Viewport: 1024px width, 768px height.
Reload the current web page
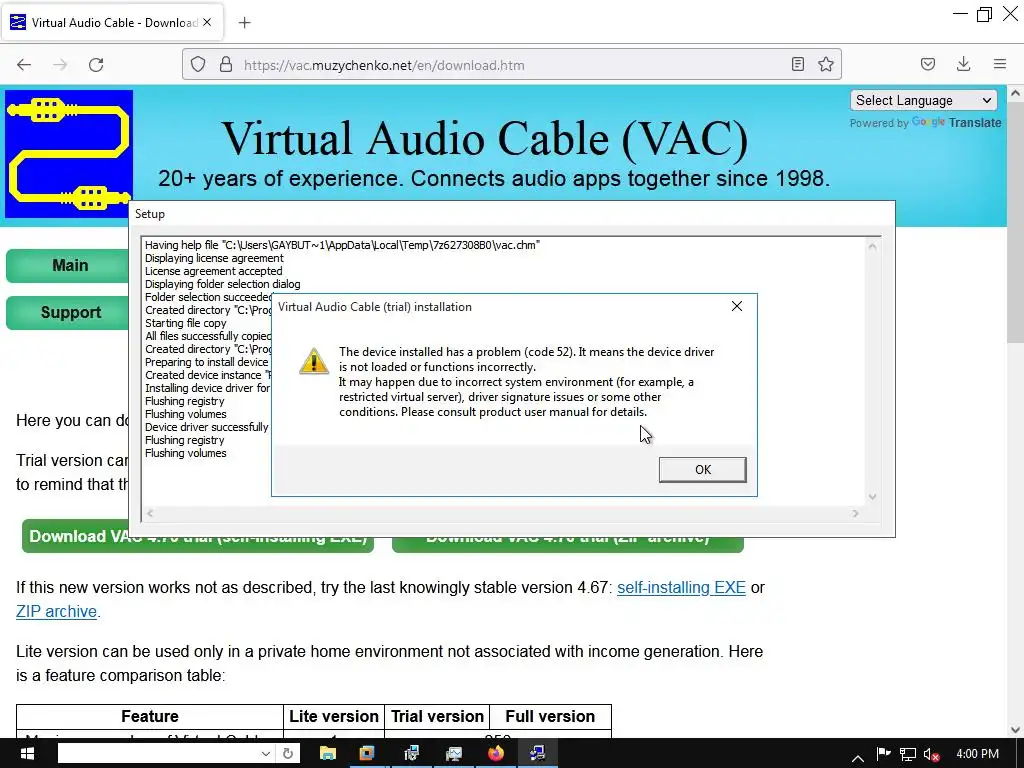(96, 65)
